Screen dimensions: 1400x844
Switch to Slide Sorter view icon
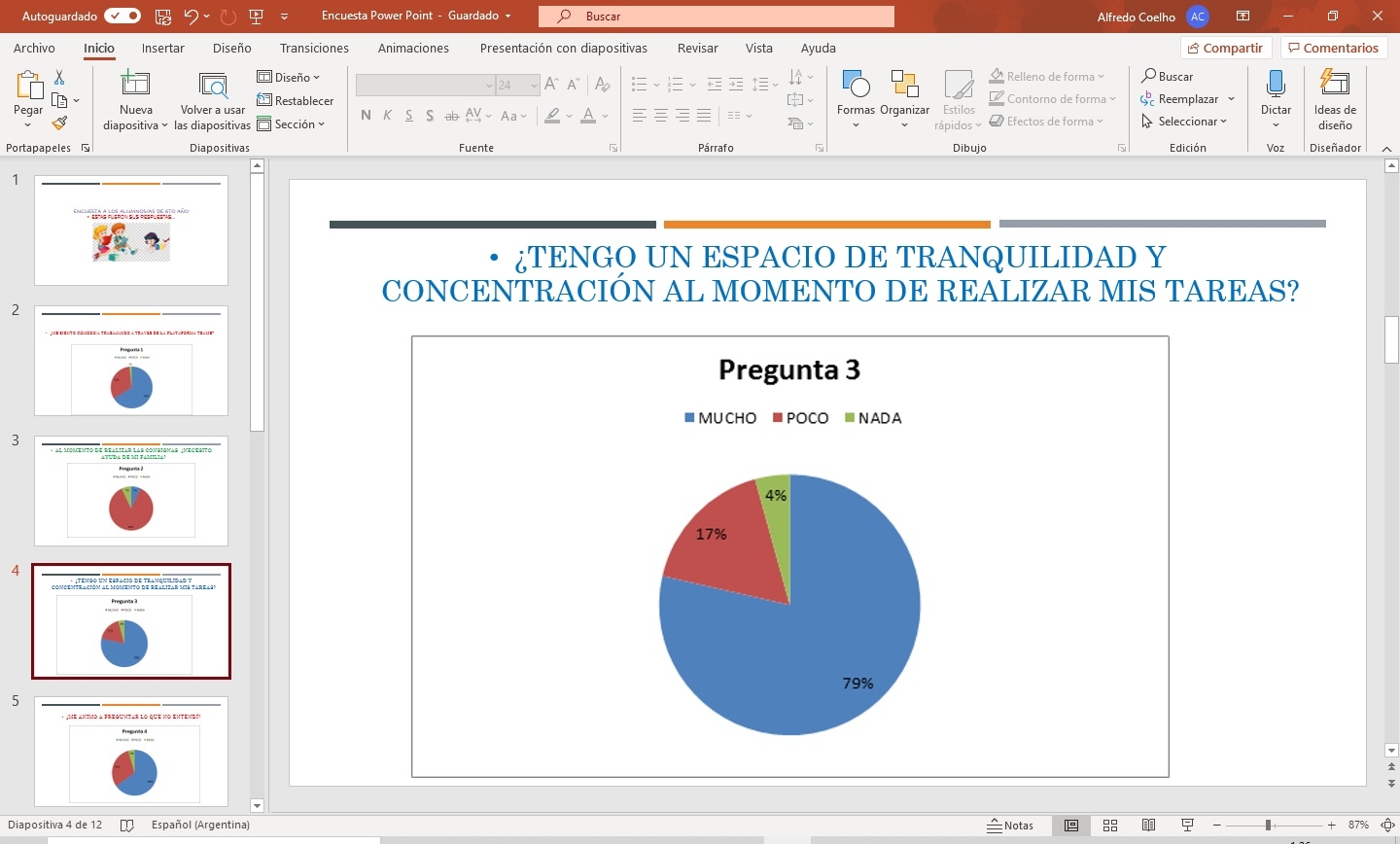1109,826
